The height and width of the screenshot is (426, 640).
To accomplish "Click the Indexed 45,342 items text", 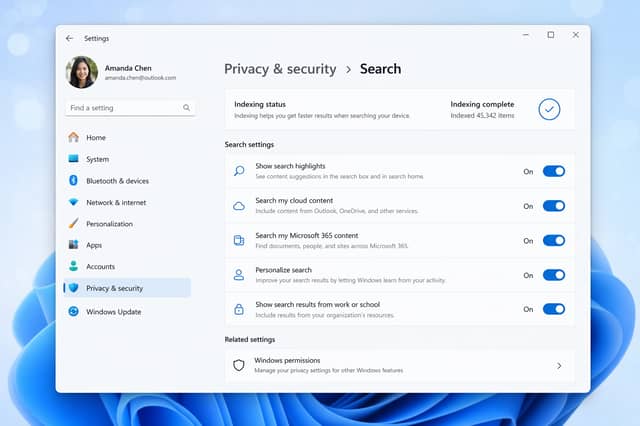I will coord(482,116).
